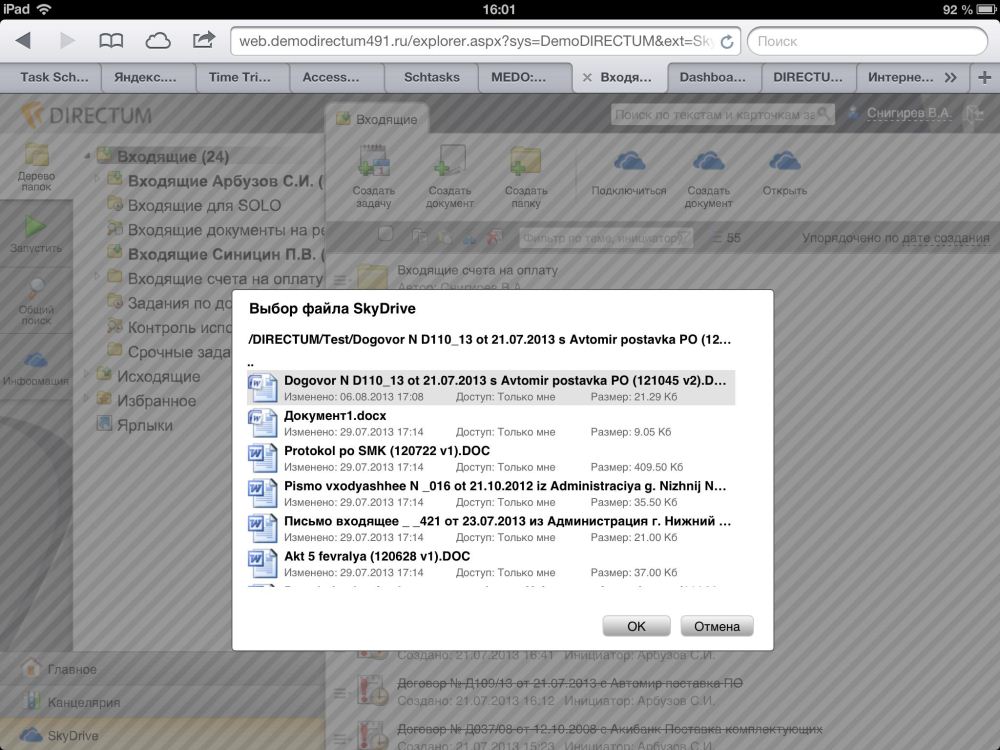Show more tabs with double chevron

[951, 78]
